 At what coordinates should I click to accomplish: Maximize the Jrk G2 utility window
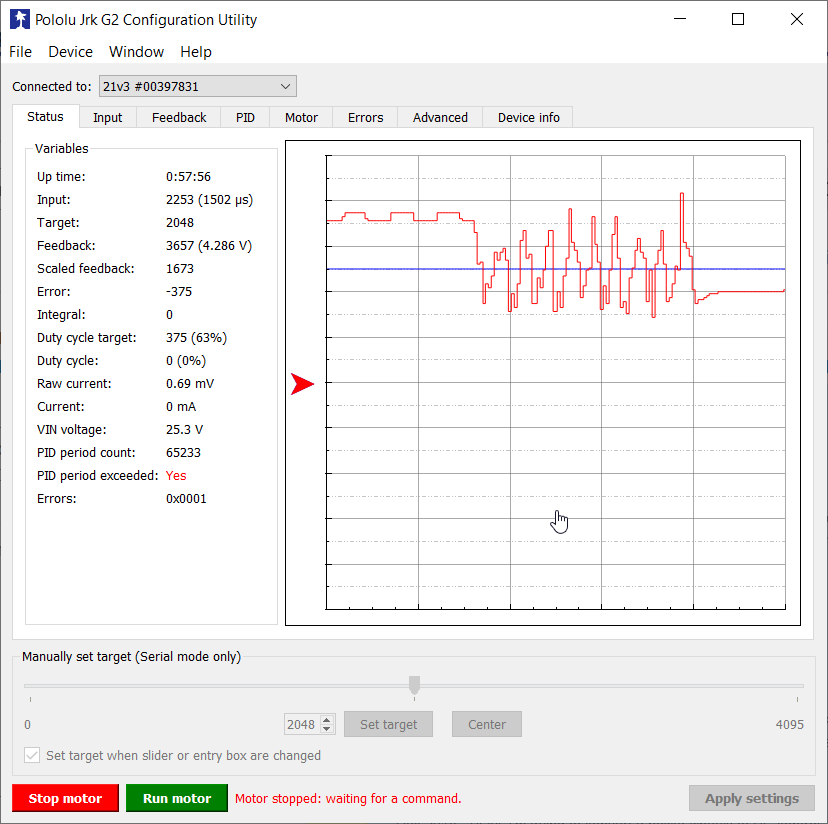coord(738,19)
